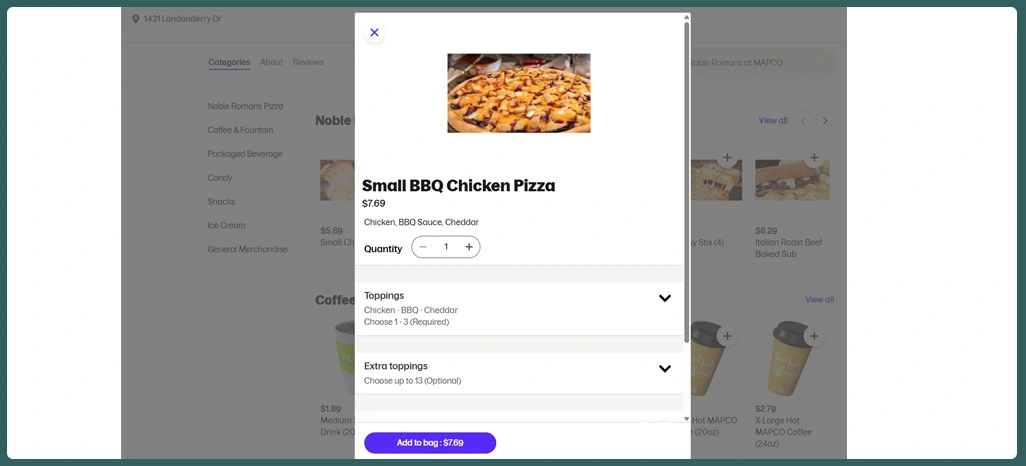This screenshot has width=1026, height=466.
Task: Expand the Toppings section chevron
Action: [665, 298]
